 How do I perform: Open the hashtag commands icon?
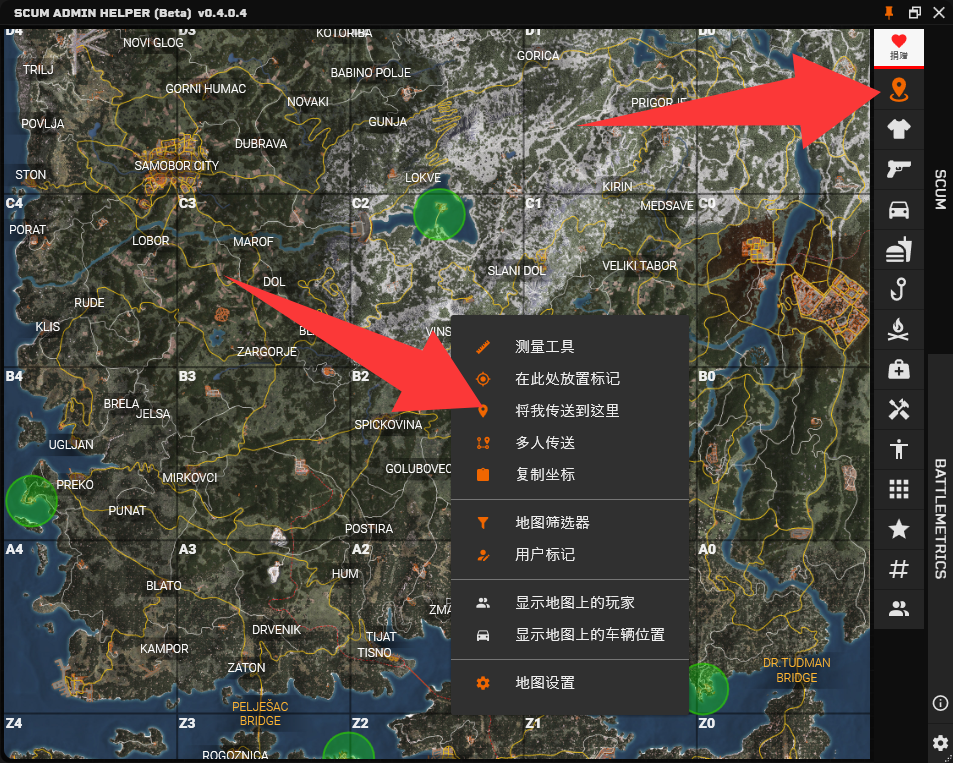click(898, 570)
